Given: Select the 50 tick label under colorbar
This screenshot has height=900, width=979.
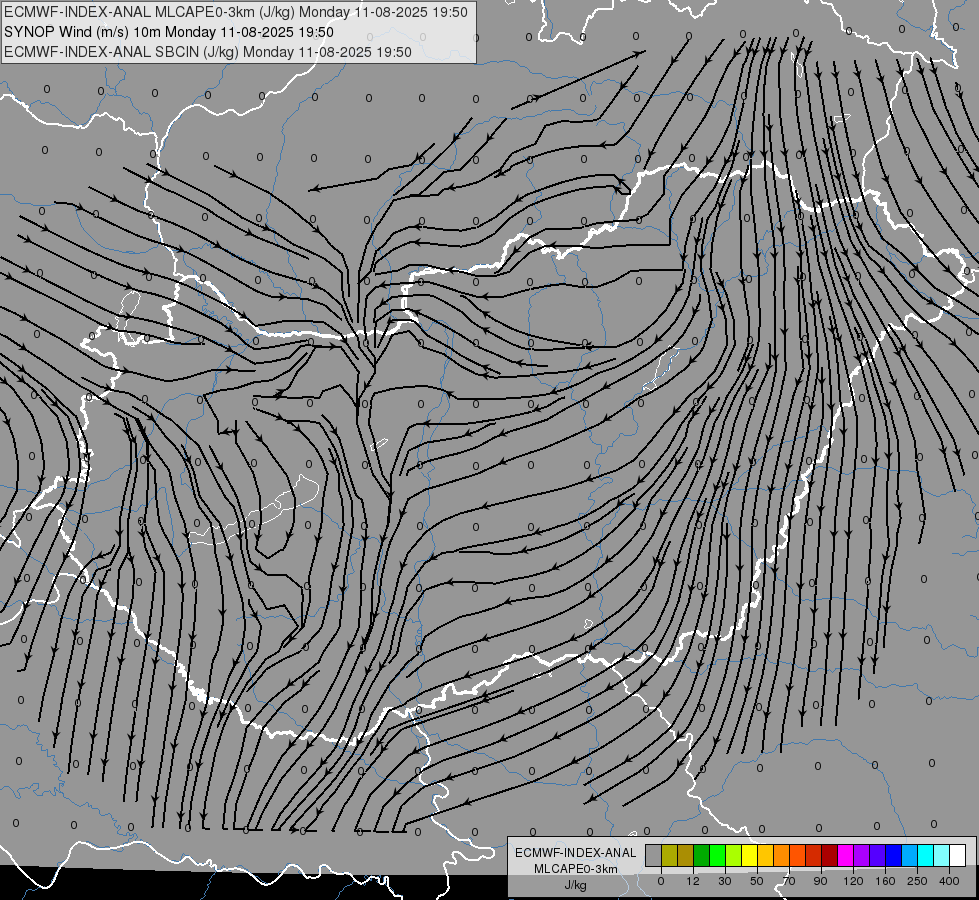Looking at the screenshot, I should (x=757, y=882).
